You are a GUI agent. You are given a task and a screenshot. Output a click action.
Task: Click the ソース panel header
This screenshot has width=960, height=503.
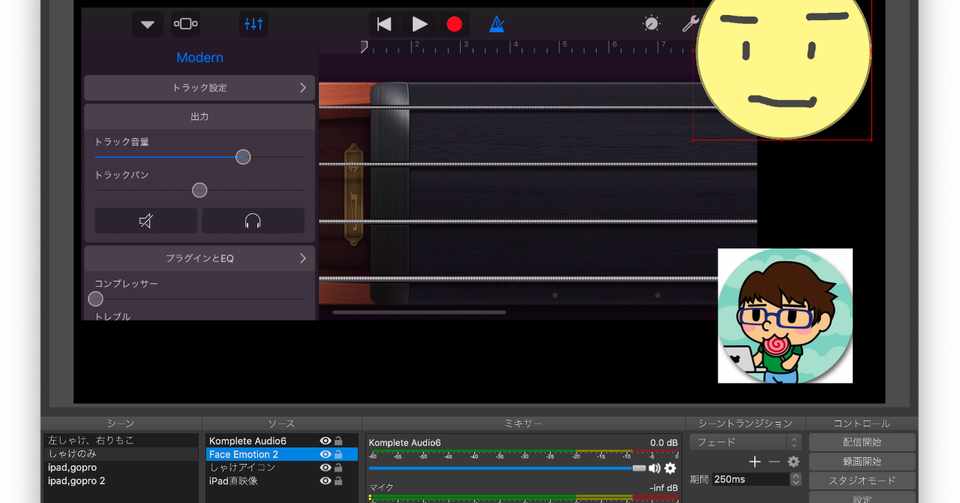point(282,423)
